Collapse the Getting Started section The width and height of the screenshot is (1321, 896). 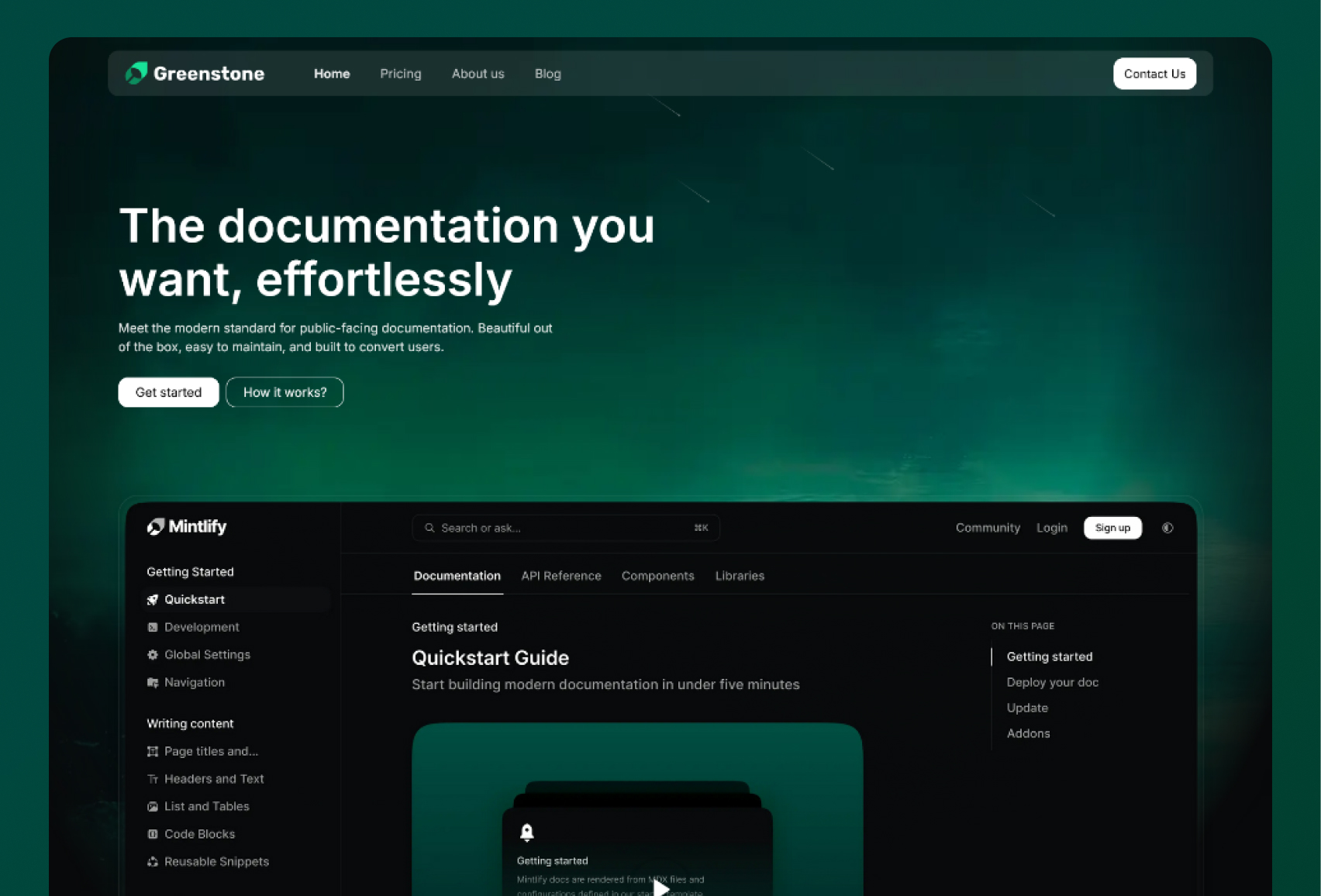click(190, 571)
